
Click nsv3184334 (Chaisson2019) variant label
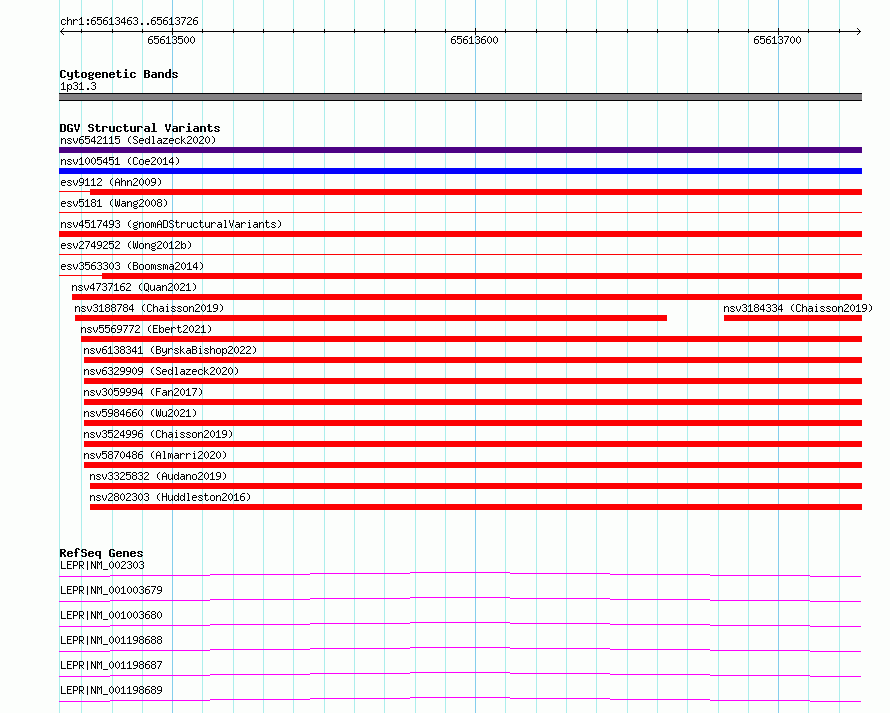coord(798,308)
